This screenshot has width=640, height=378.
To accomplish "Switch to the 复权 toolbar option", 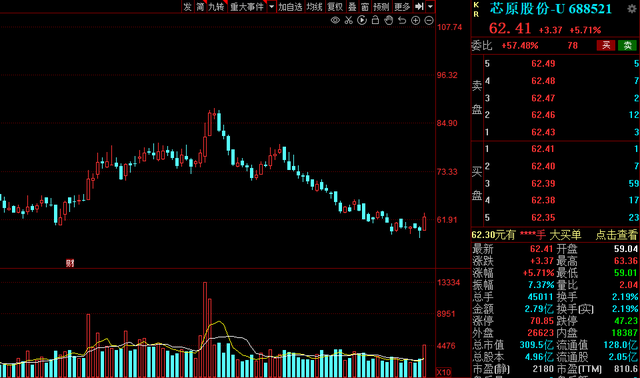I will (335, 7).
